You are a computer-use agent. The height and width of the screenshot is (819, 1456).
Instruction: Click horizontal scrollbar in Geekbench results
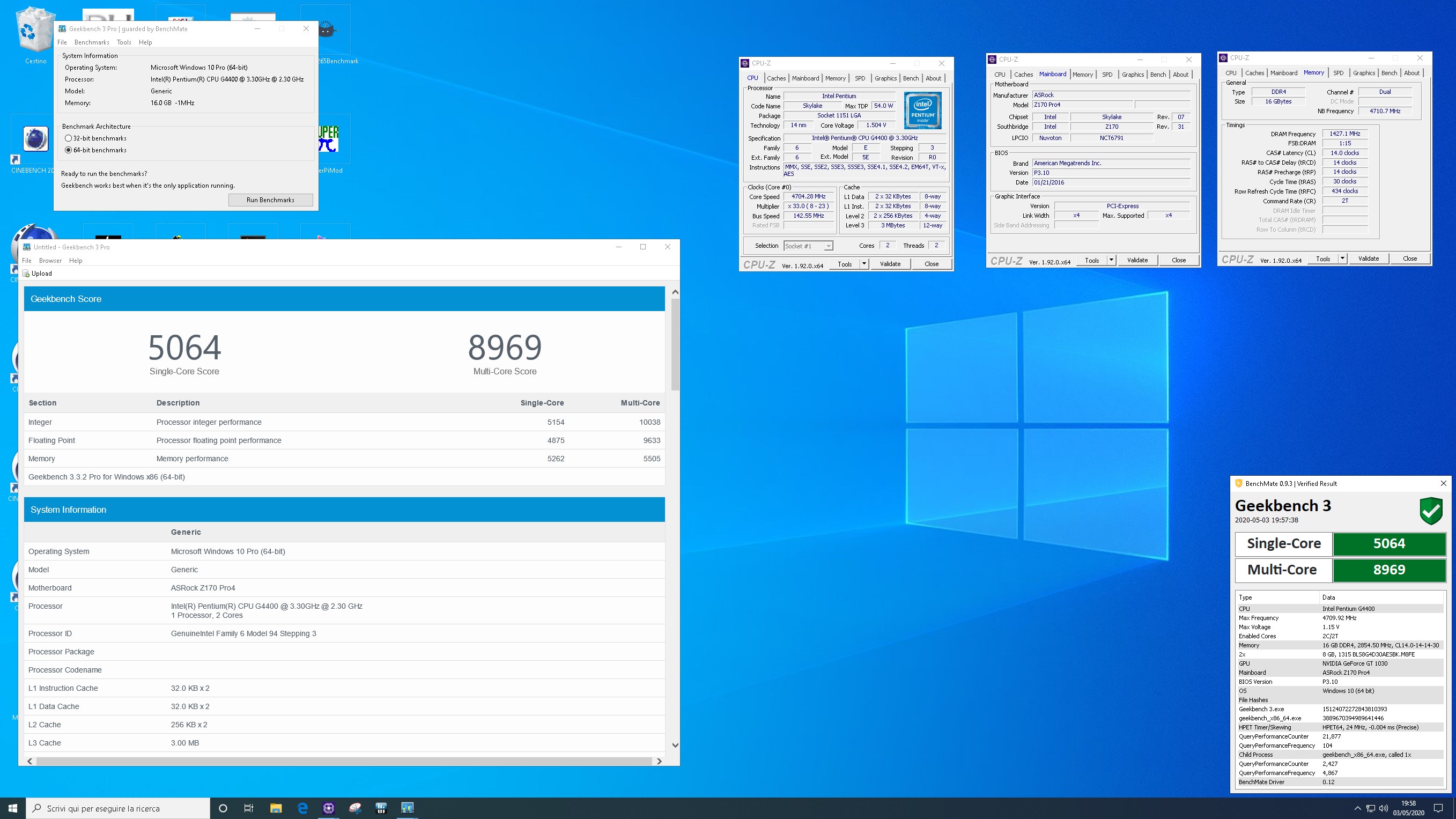(344, 762)
